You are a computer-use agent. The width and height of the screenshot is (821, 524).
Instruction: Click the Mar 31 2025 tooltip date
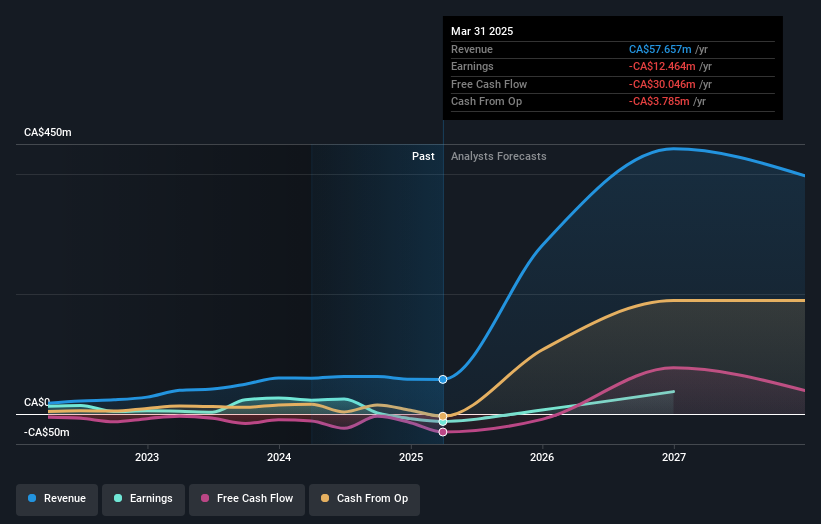pos(482,31)
